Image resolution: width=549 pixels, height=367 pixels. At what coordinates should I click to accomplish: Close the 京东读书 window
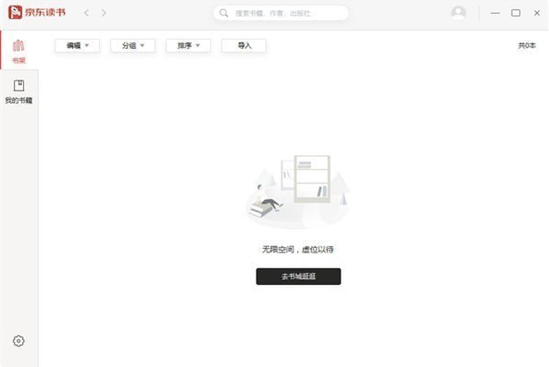click(x=537, y=13)
